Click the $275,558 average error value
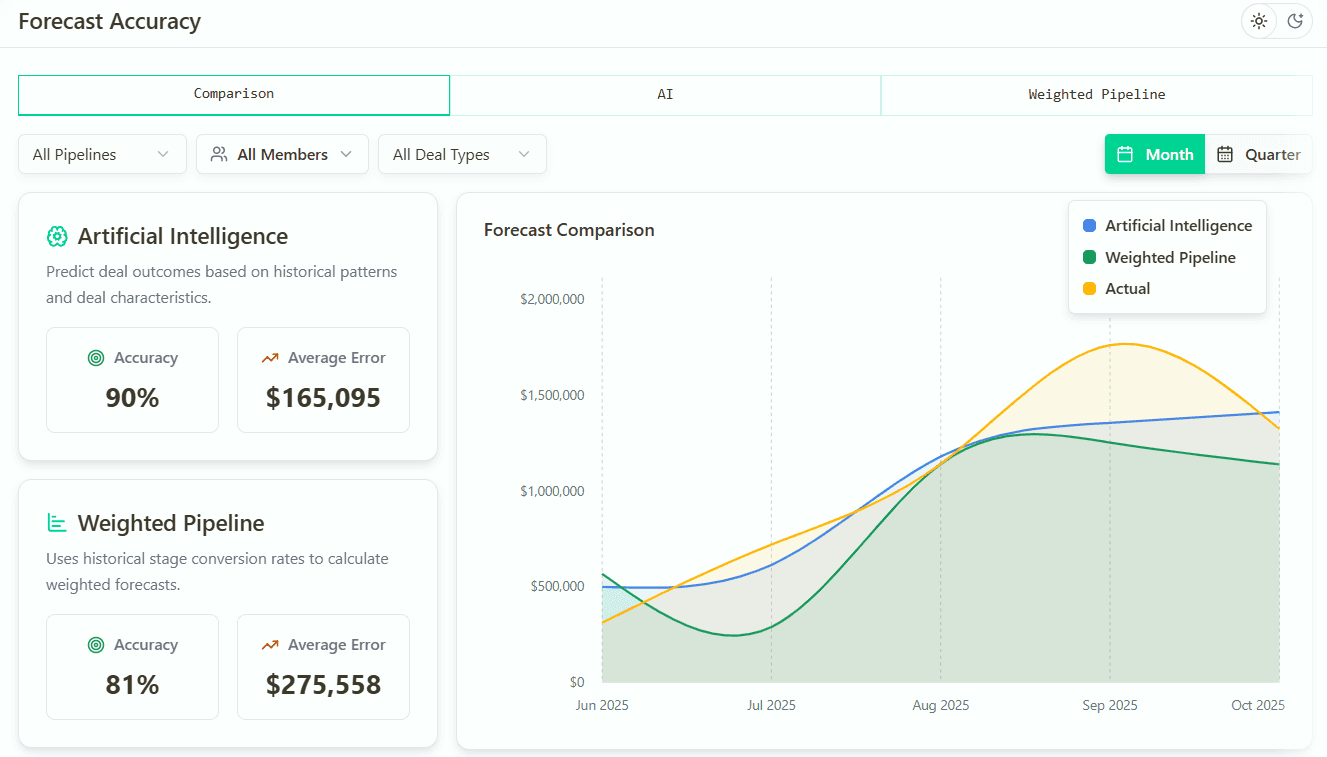 click(x=323, y=685)
